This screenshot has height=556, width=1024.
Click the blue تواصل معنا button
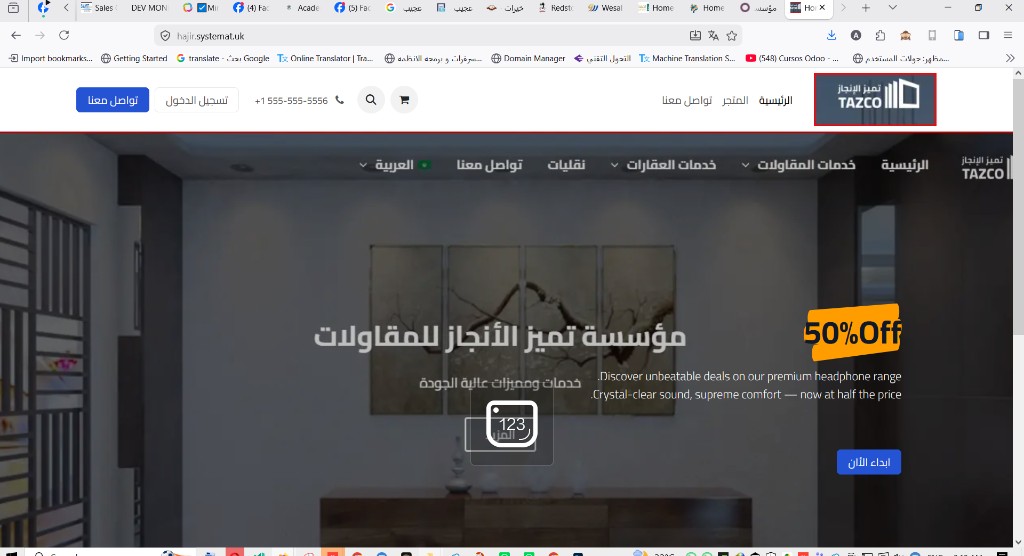(x=112, y=100)
